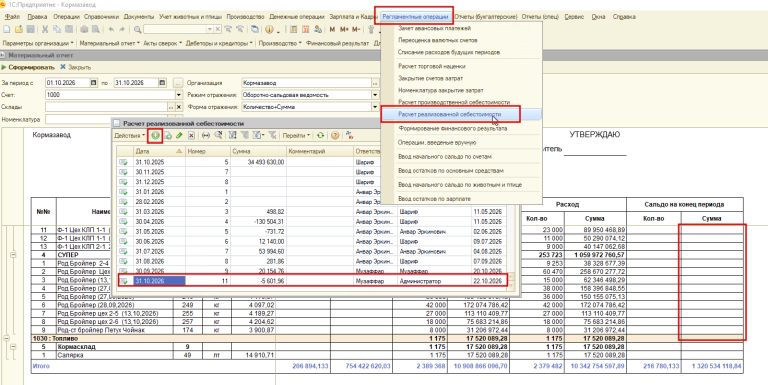Collapse the 1030 : Топливо group toggle
Viewport: 768px width, 385px height.
tap(7, 338)
